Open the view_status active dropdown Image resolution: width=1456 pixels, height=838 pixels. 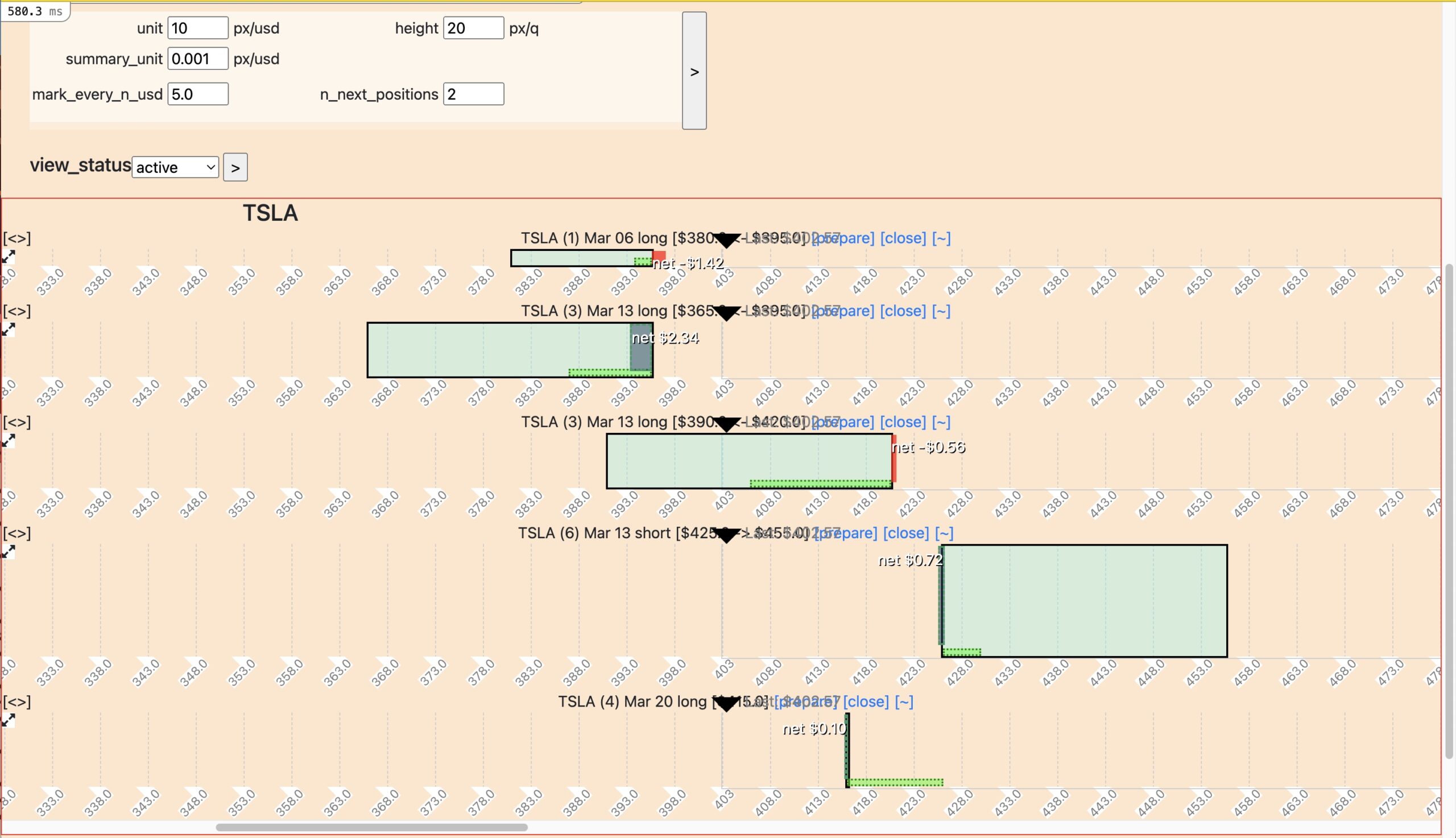click(x=175, y=167)
